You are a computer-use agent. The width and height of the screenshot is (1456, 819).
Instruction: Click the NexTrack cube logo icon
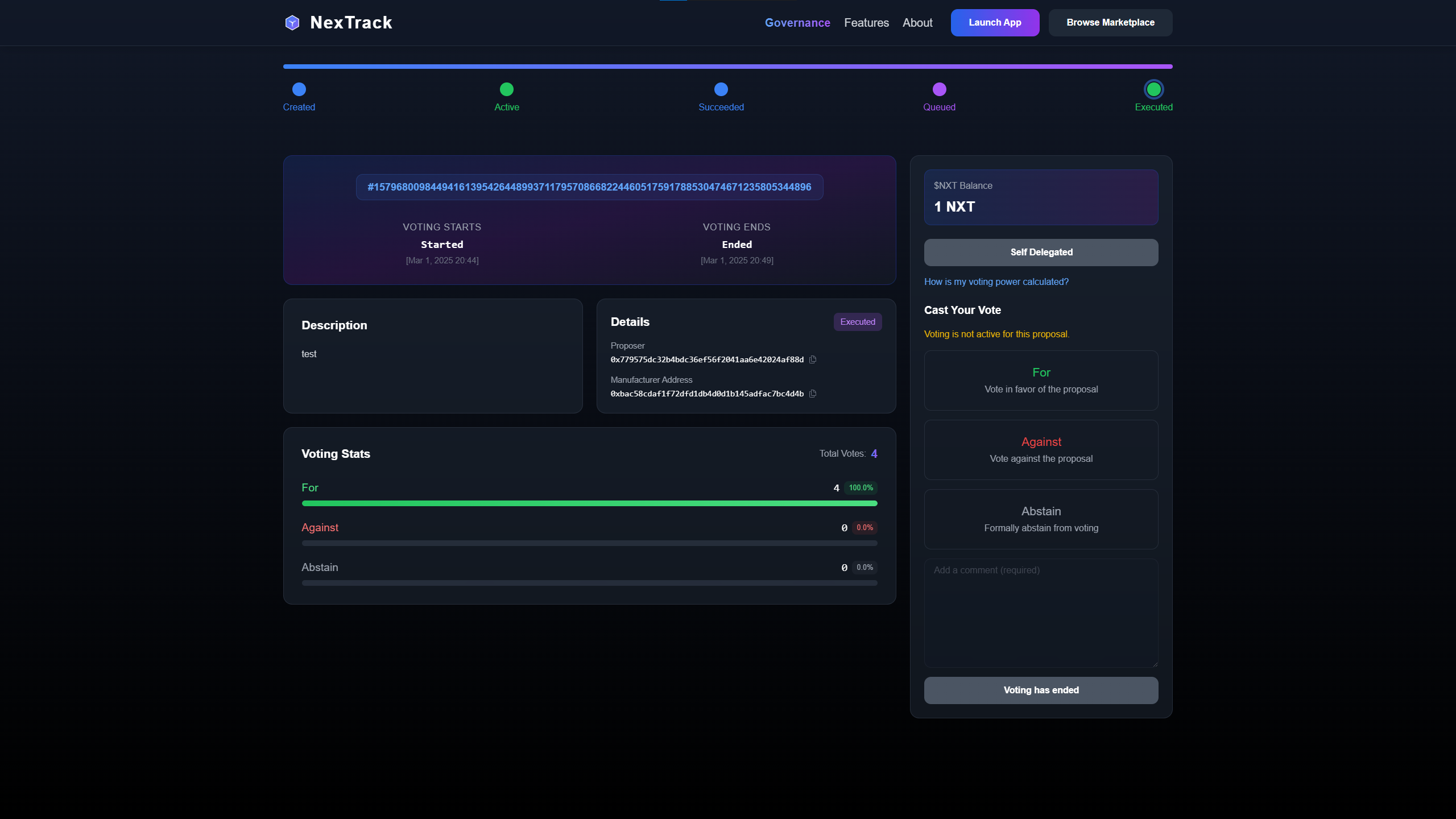tap(292, 23)
